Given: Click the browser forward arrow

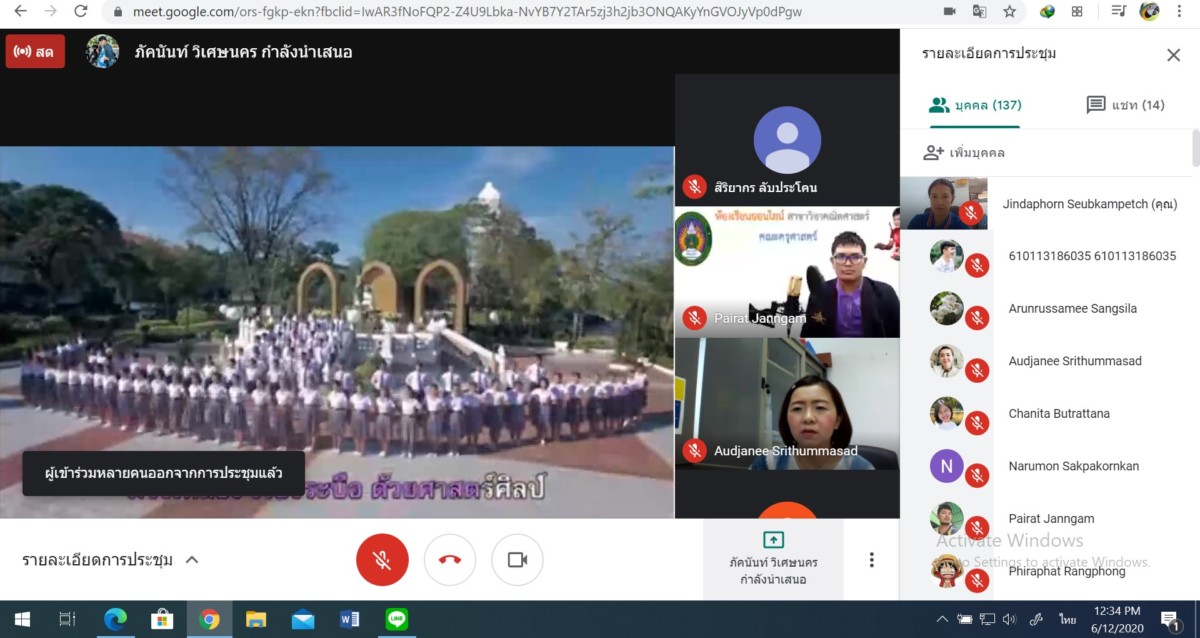Looking at the screenshot, I should (x=50, y=12).
